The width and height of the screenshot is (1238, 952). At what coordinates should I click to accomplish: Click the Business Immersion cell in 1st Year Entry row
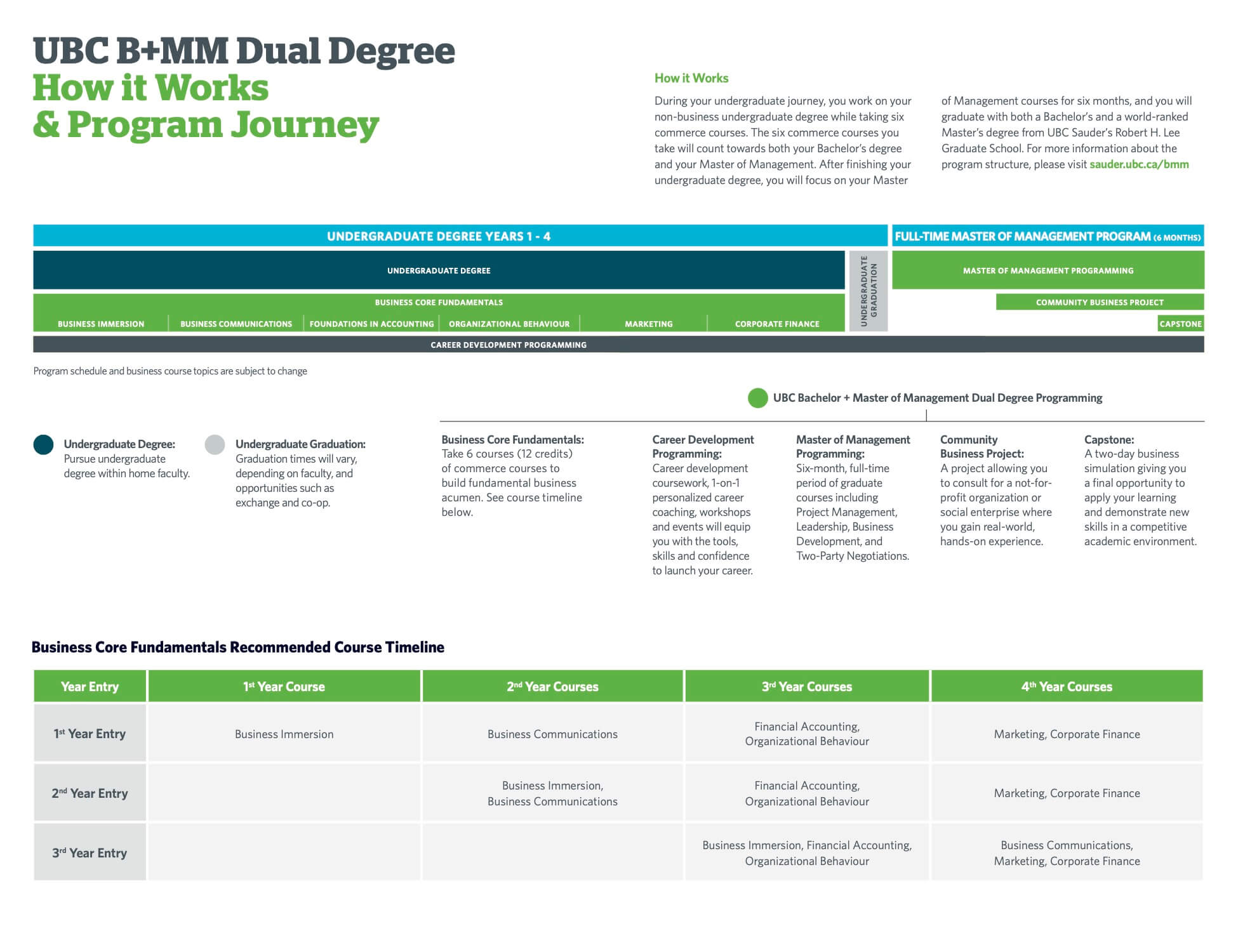pos(284,734)
